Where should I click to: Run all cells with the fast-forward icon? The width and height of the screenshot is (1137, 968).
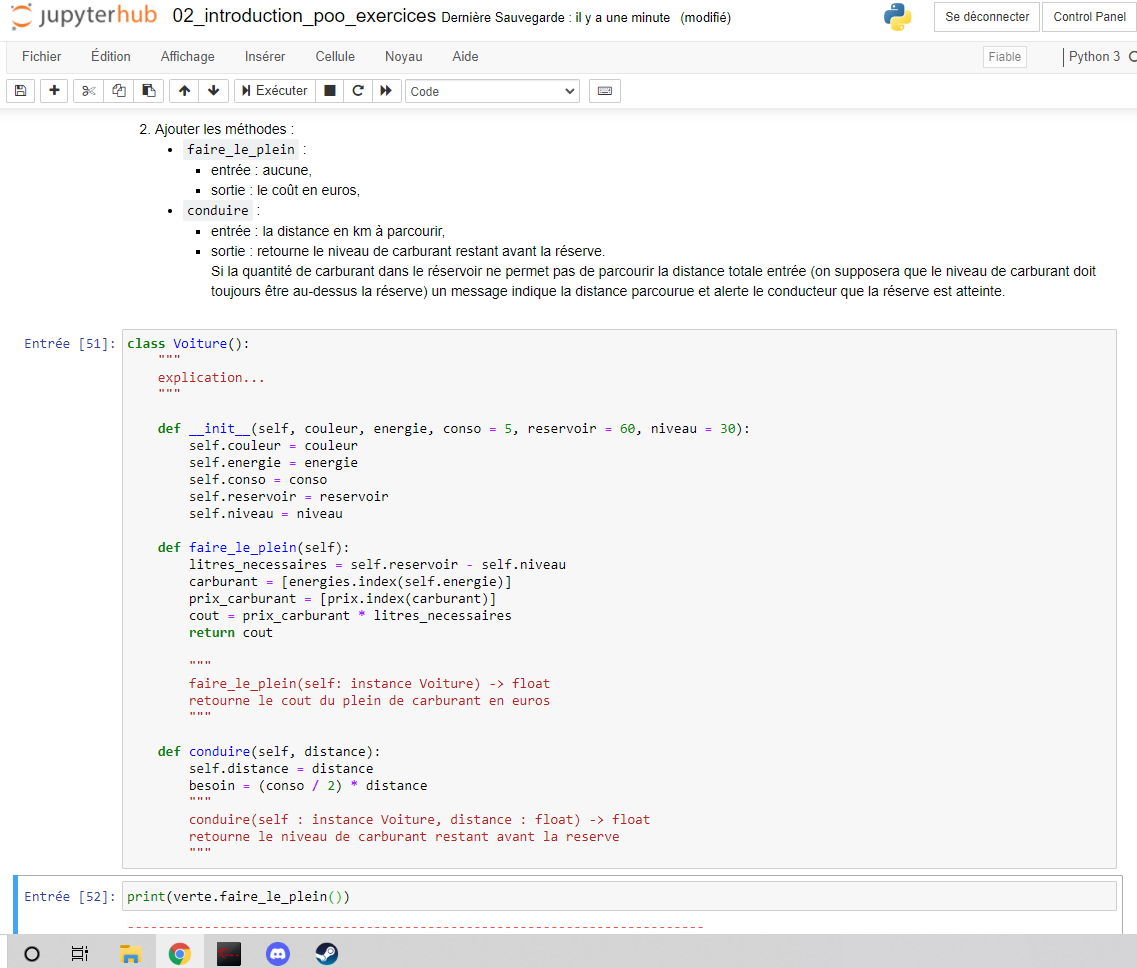(386, 90)
